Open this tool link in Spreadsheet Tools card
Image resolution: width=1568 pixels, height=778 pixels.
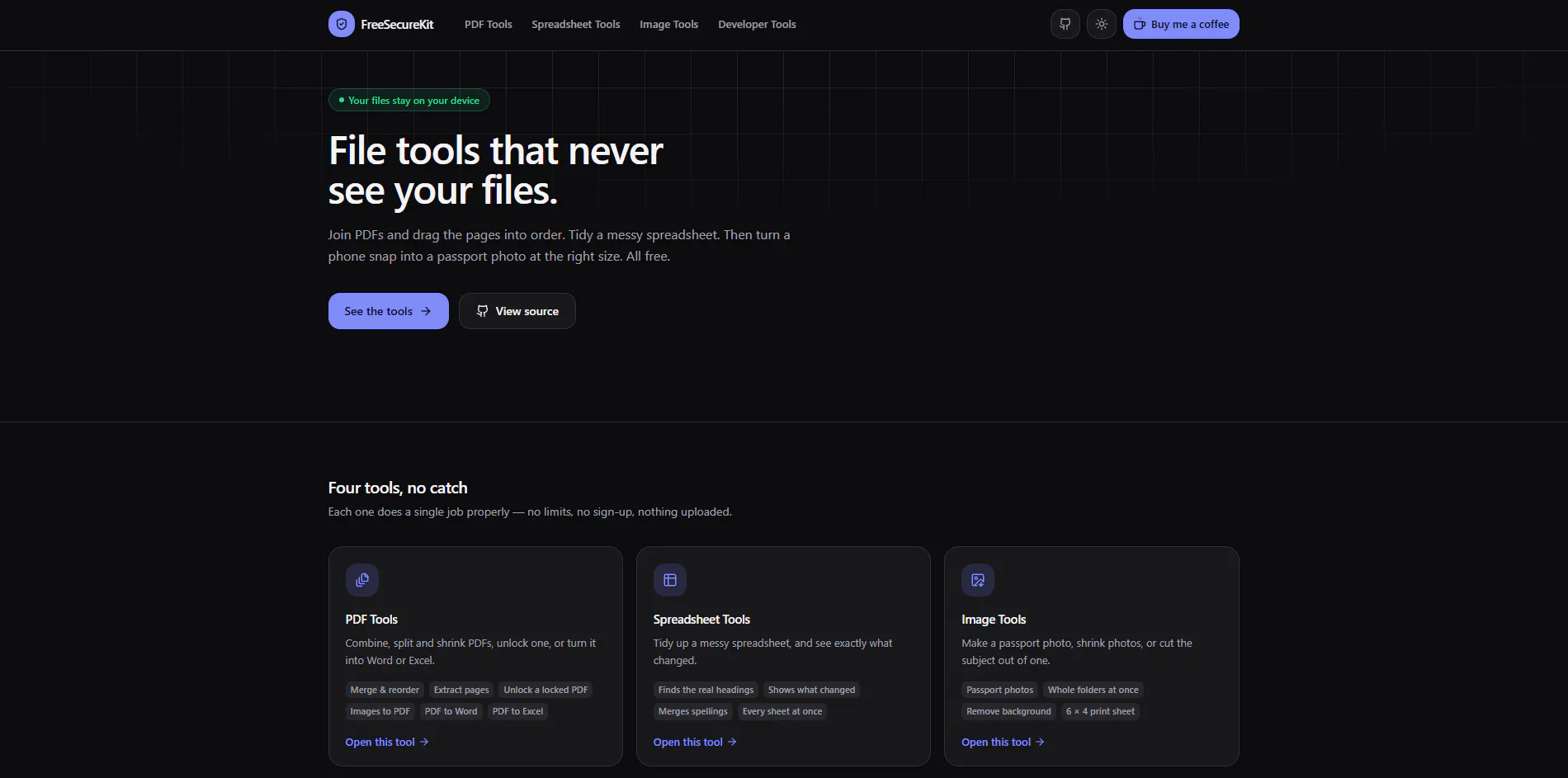[x=695, y=742]
